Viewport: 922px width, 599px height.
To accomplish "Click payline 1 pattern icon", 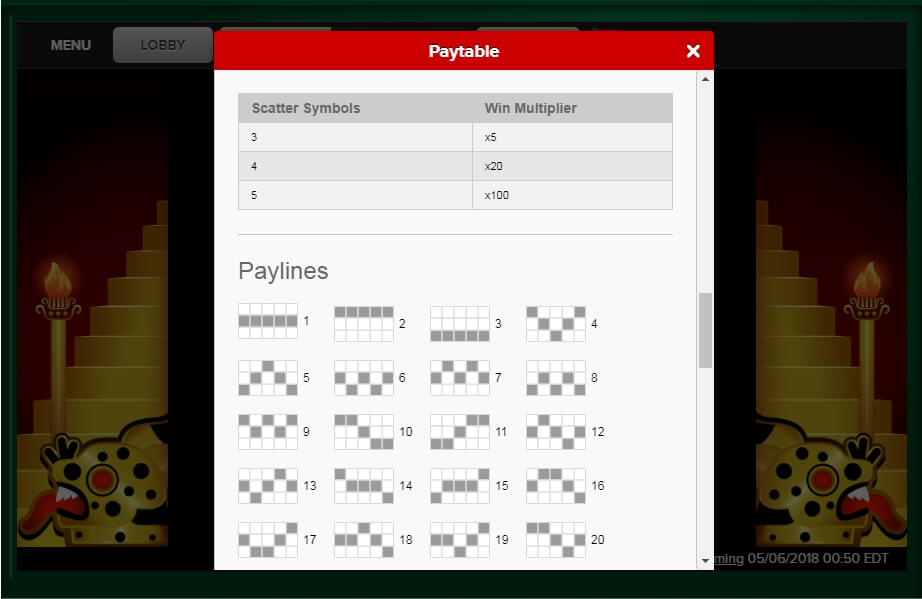I will [268, 322].
